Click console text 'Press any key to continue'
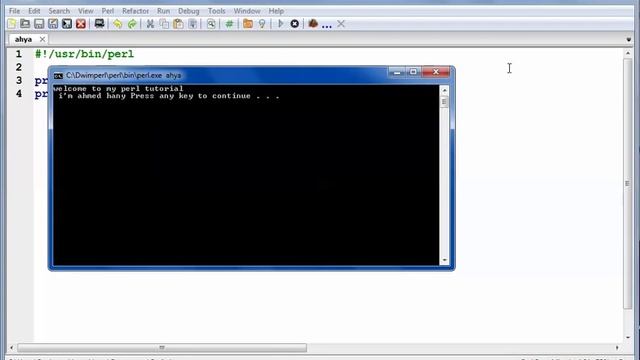 tap(191, 96)
